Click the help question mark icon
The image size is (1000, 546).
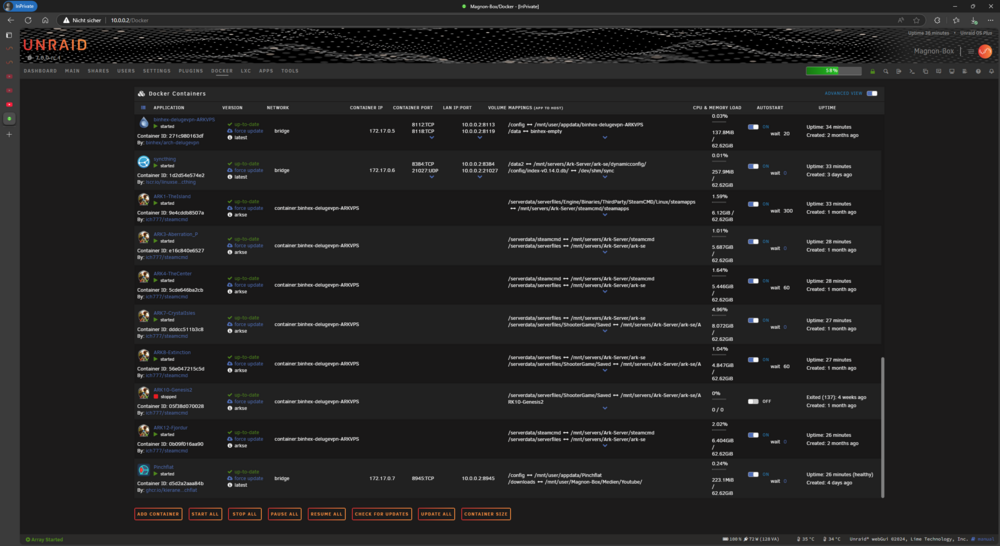point(978,71)
